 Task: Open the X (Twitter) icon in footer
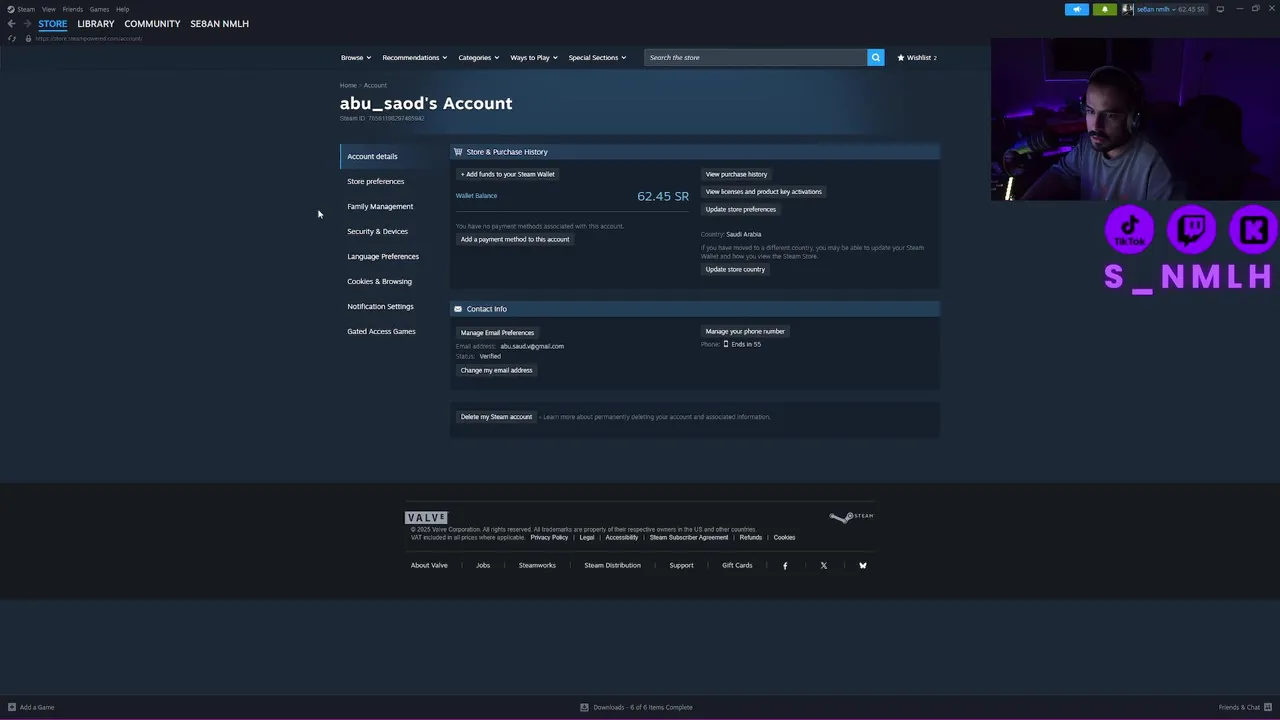pos(824,565)
